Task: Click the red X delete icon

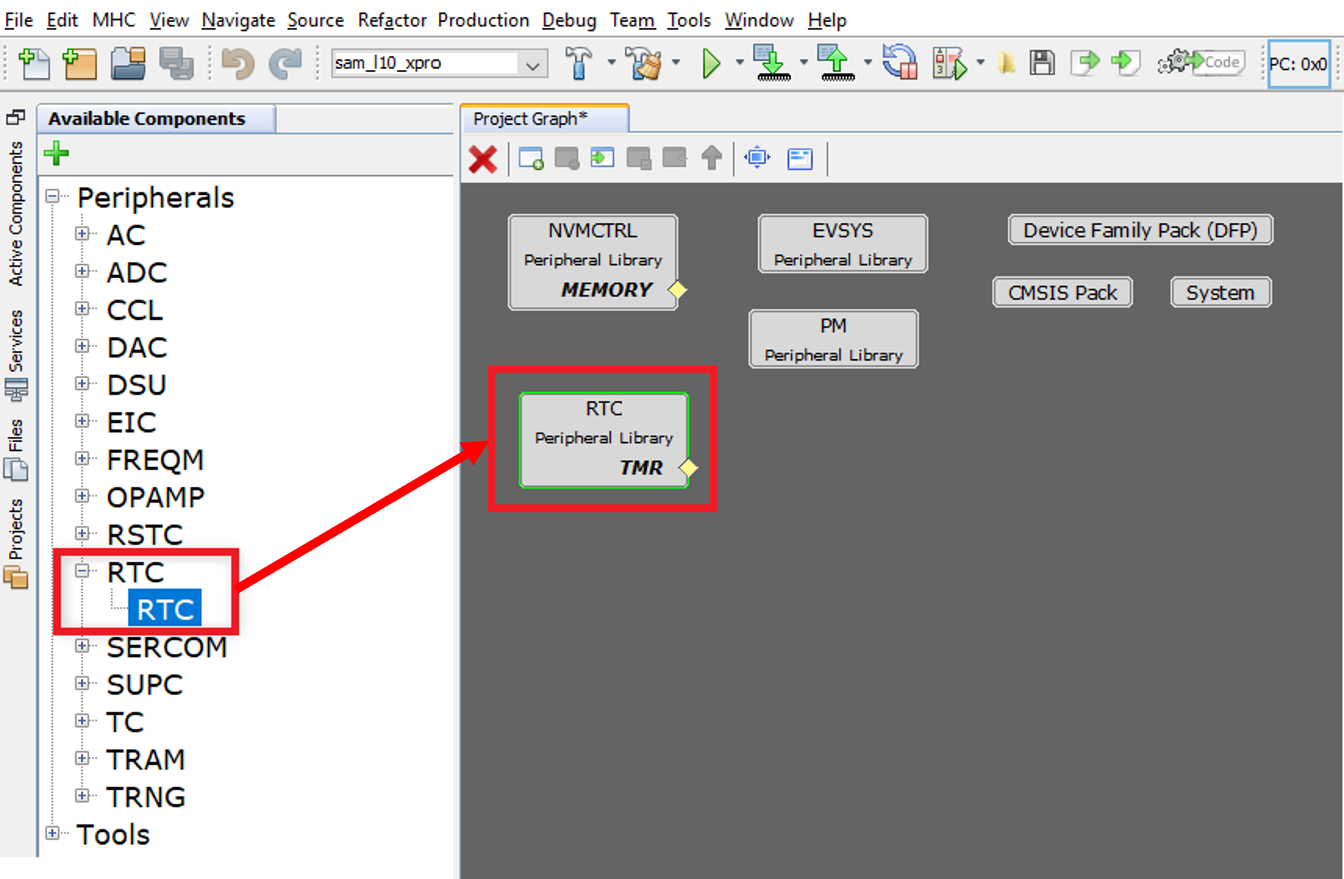Action: coord(483,158)
